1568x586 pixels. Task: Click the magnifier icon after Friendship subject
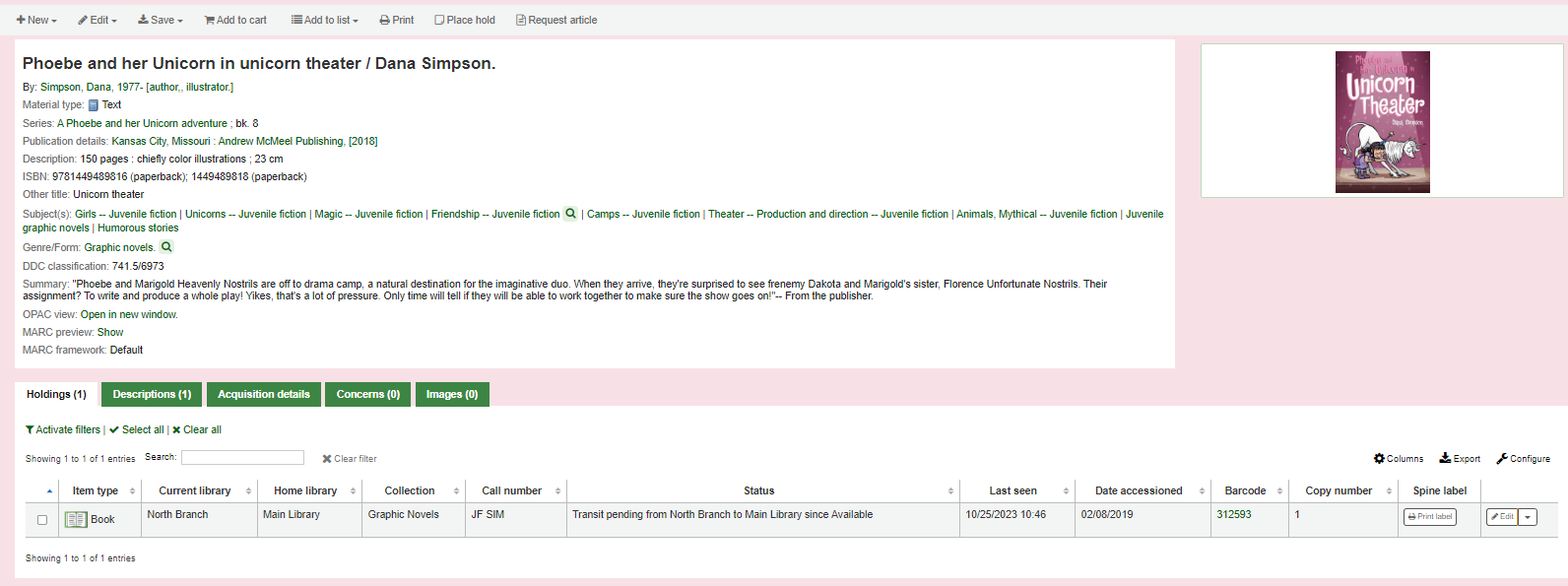click(x=570, y=214)
